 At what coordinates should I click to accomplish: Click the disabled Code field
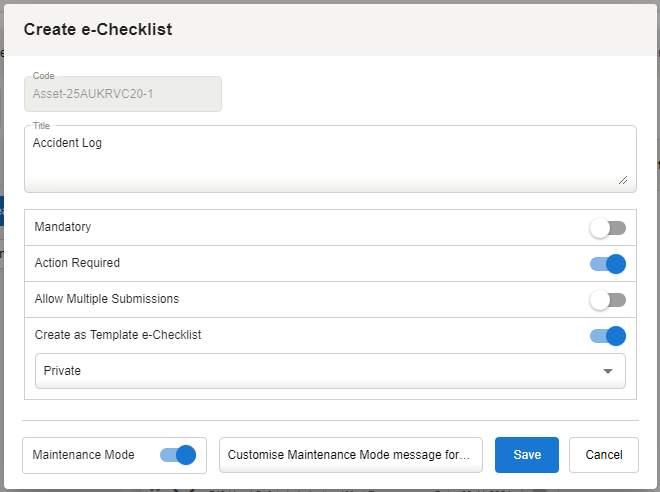[x=123, y=94]
